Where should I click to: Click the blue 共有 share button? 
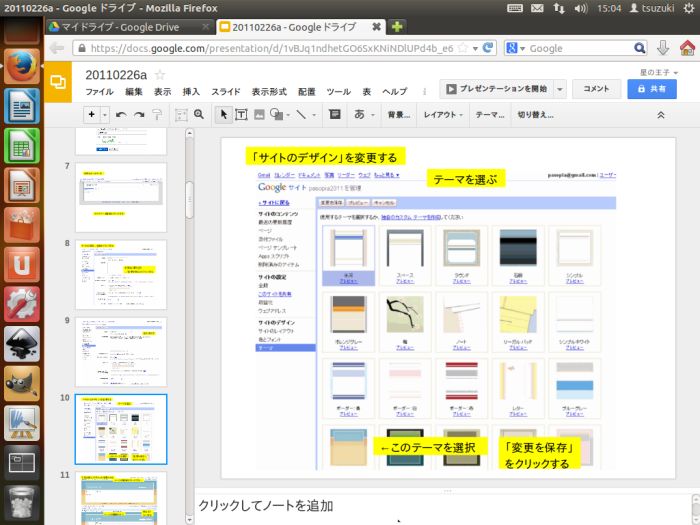(x=651, y=89)
